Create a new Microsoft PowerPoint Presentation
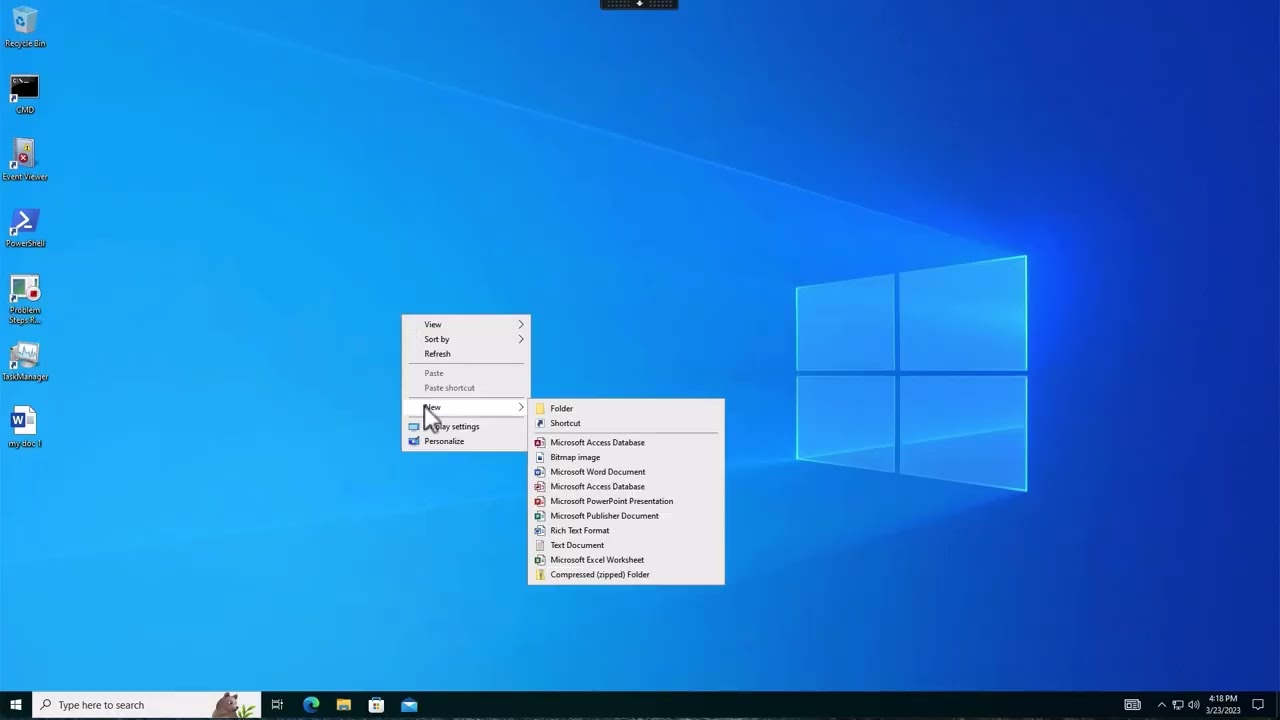This screenshot has height=720, width=1280. coord(626,501)
